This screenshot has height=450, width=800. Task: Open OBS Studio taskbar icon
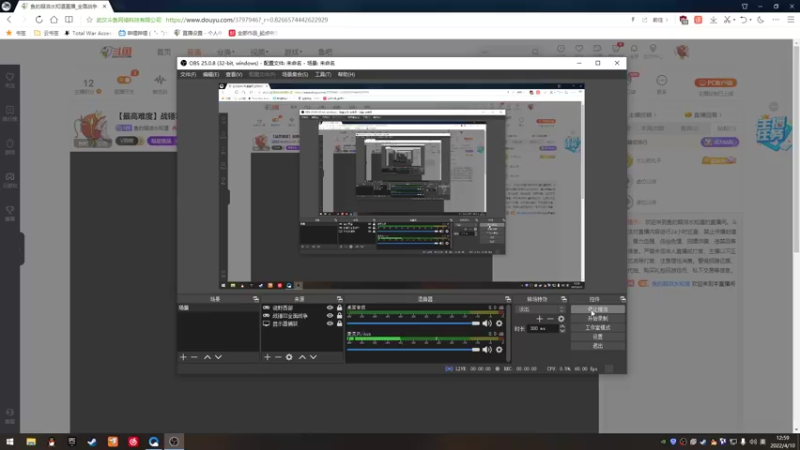pos(174,441)
